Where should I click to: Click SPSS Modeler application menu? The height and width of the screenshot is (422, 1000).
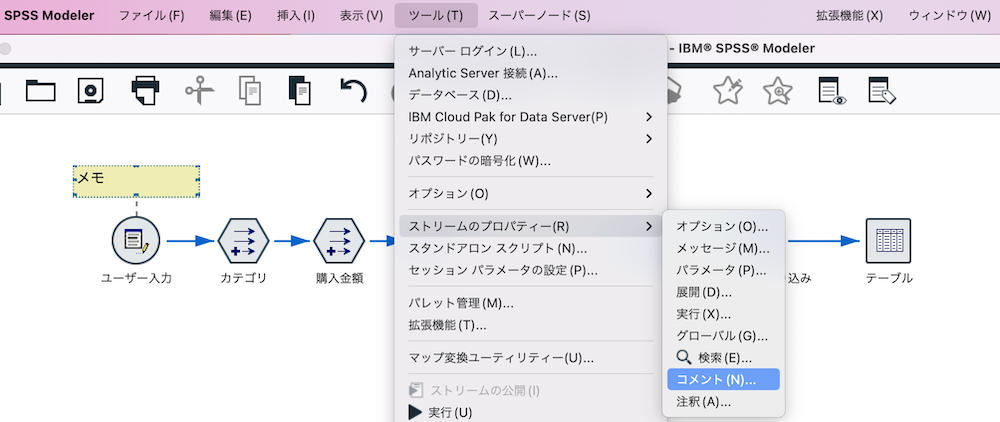(49, 16)
